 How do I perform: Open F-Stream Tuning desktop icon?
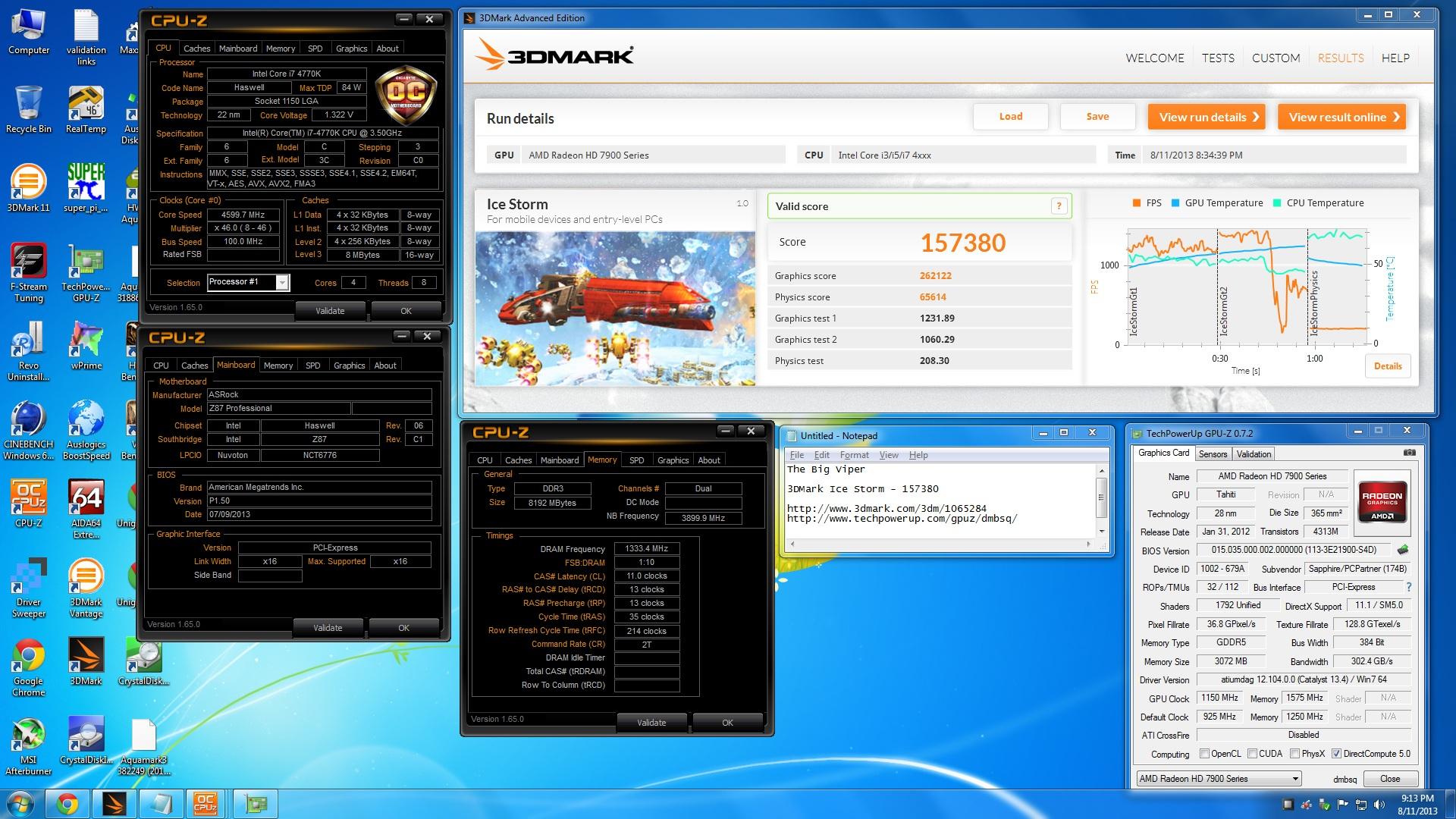pyautogui.click(x=29, y=273)
